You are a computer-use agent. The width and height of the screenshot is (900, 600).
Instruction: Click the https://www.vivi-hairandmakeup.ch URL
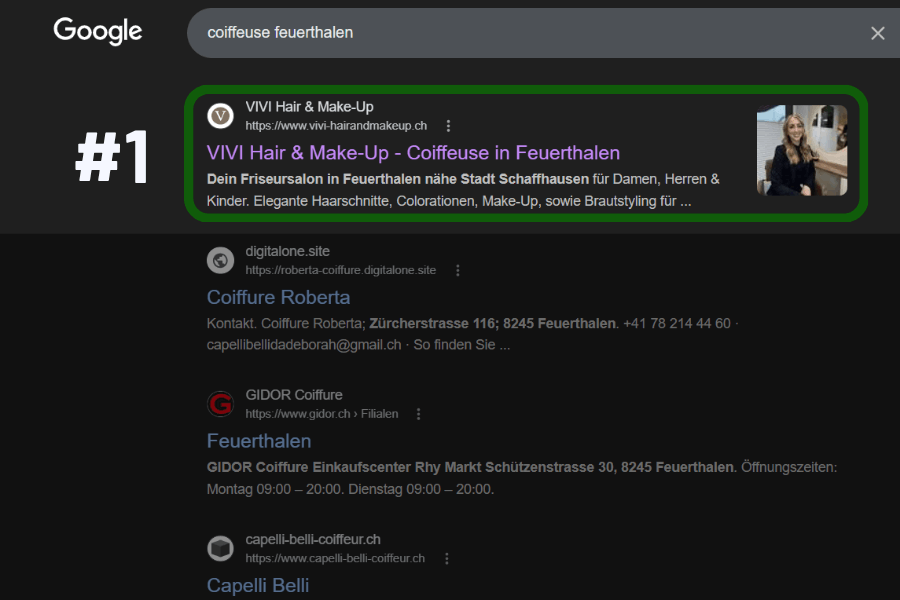click(336, 126)
